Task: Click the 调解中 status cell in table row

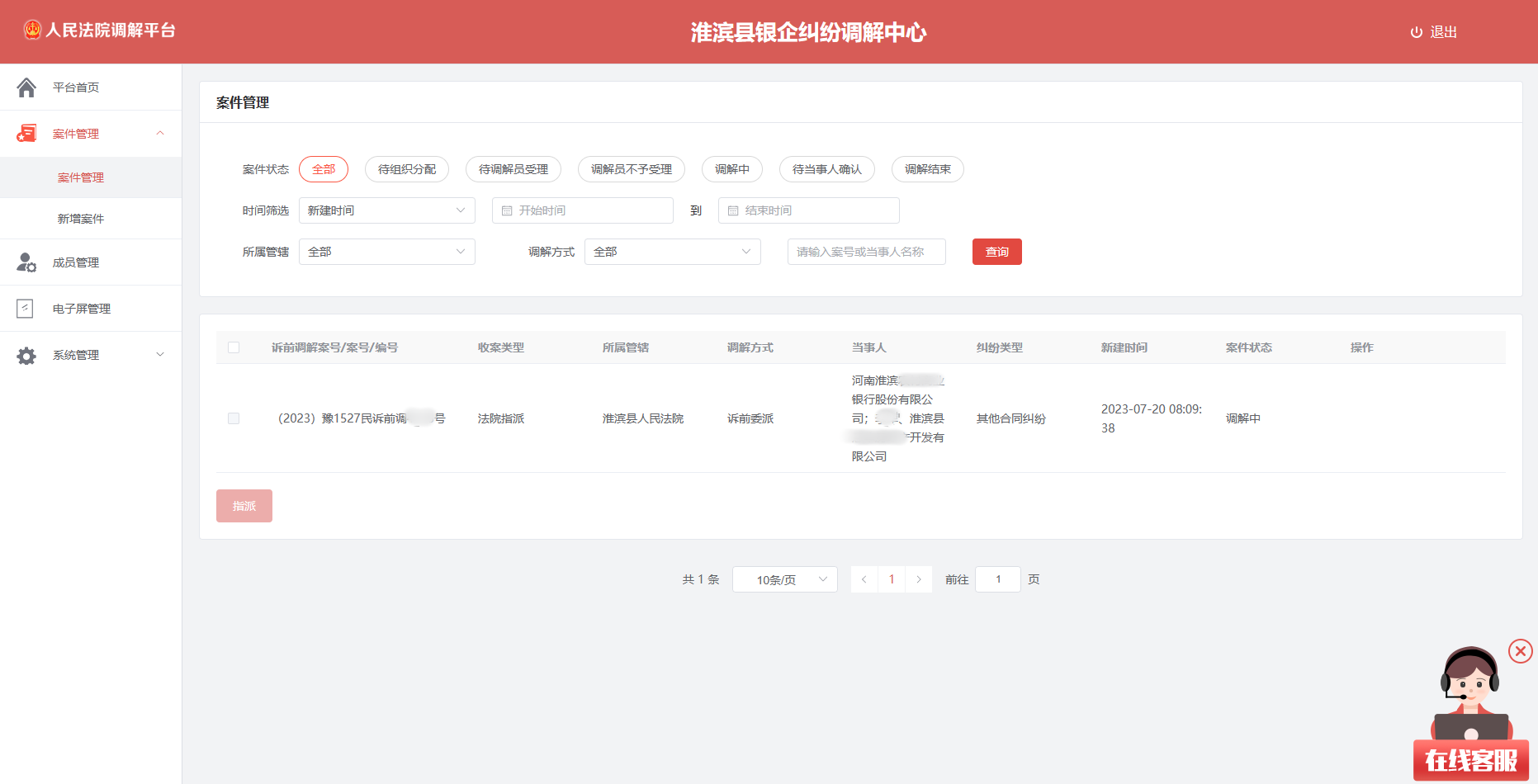Action: tap(1243, 418)
